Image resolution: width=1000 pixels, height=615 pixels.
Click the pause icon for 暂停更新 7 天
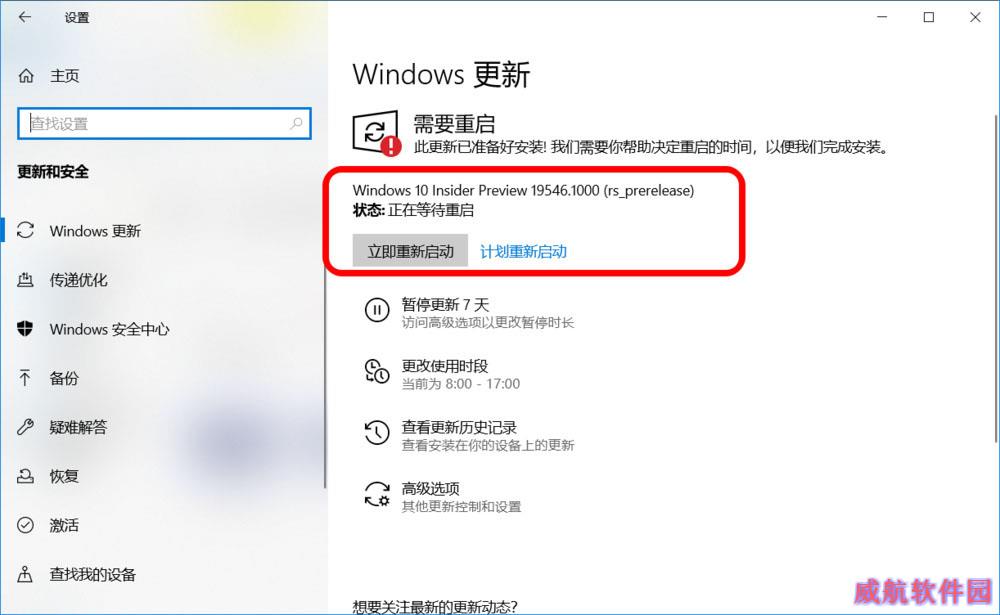(377, 311)
